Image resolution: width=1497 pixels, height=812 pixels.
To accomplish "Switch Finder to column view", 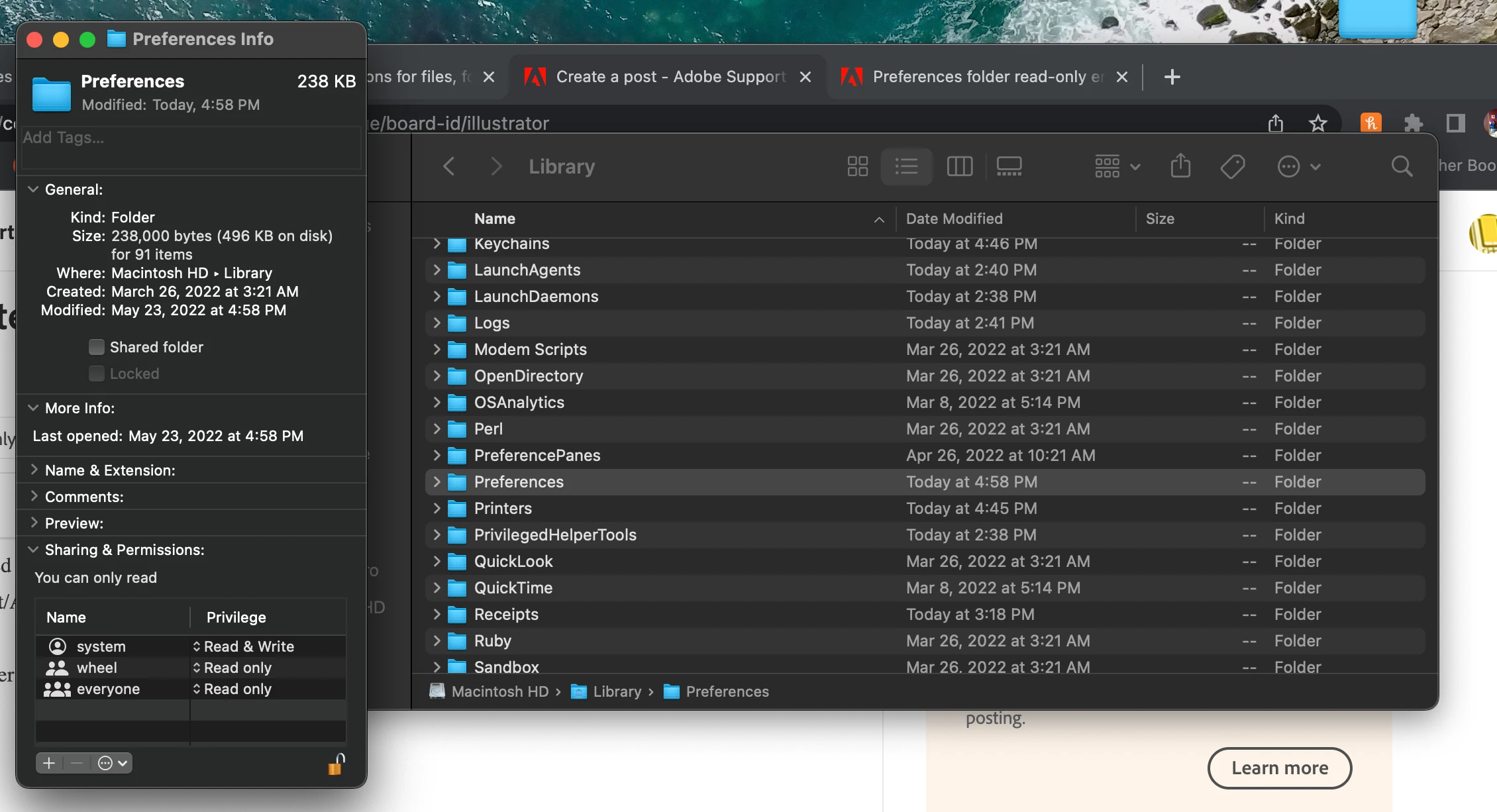I will tap(959, 166).
